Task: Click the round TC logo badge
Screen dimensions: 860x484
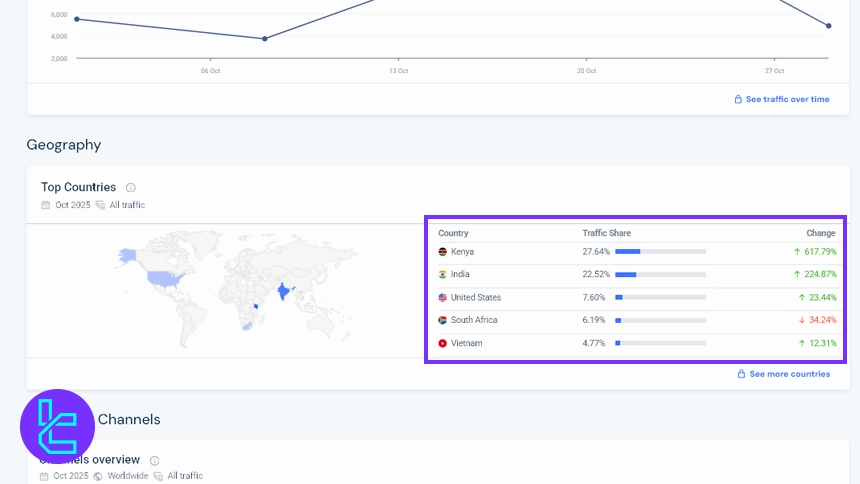Action: coord(57,426)
